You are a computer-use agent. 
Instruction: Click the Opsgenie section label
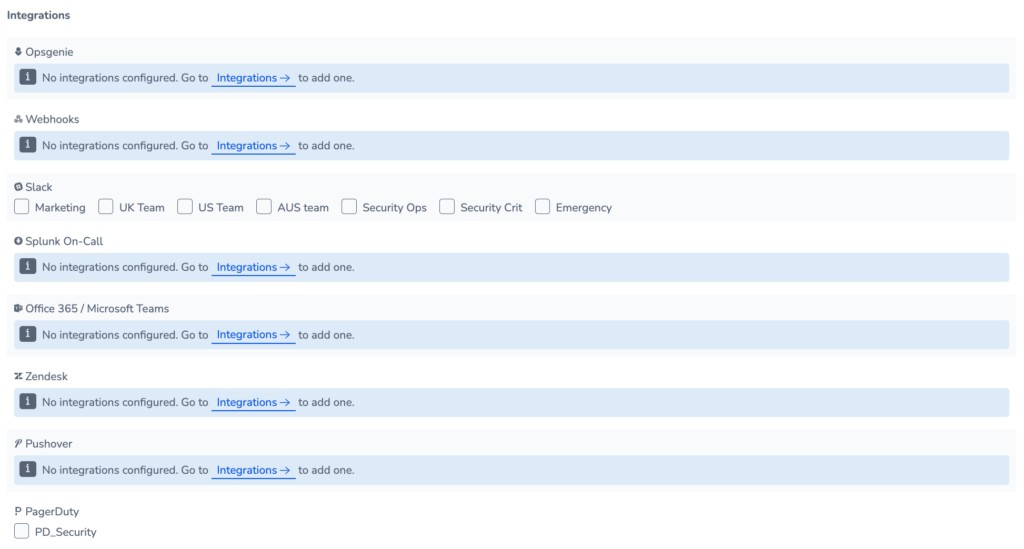tap(49, 52)
